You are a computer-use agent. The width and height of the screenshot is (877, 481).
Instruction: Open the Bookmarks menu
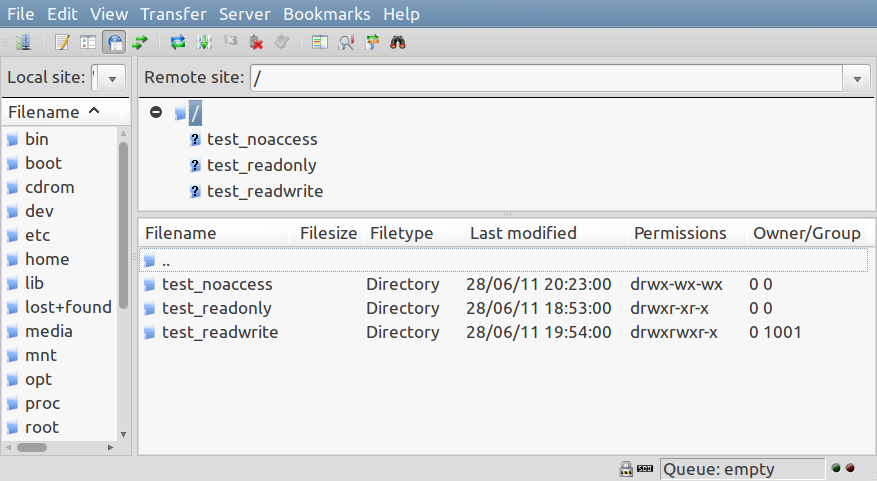point(326,14)
